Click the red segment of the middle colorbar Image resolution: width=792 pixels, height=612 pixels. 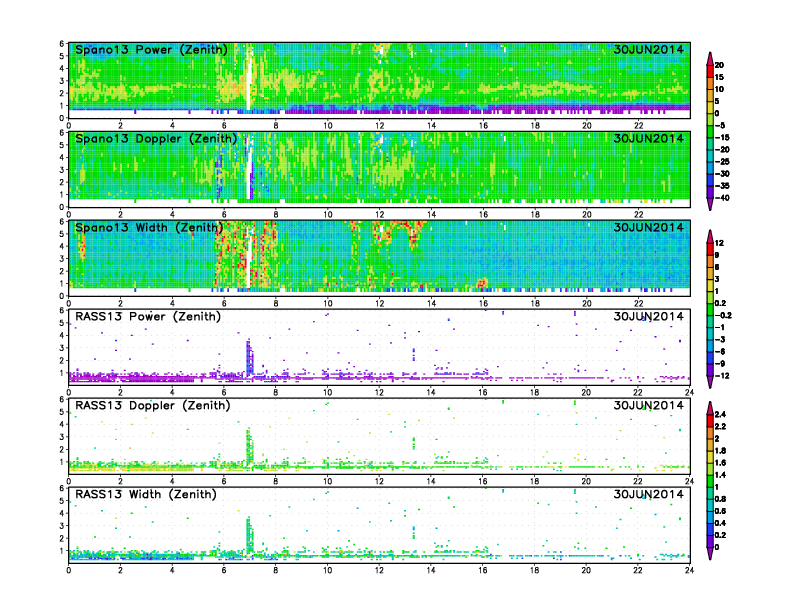coord(710,249)
